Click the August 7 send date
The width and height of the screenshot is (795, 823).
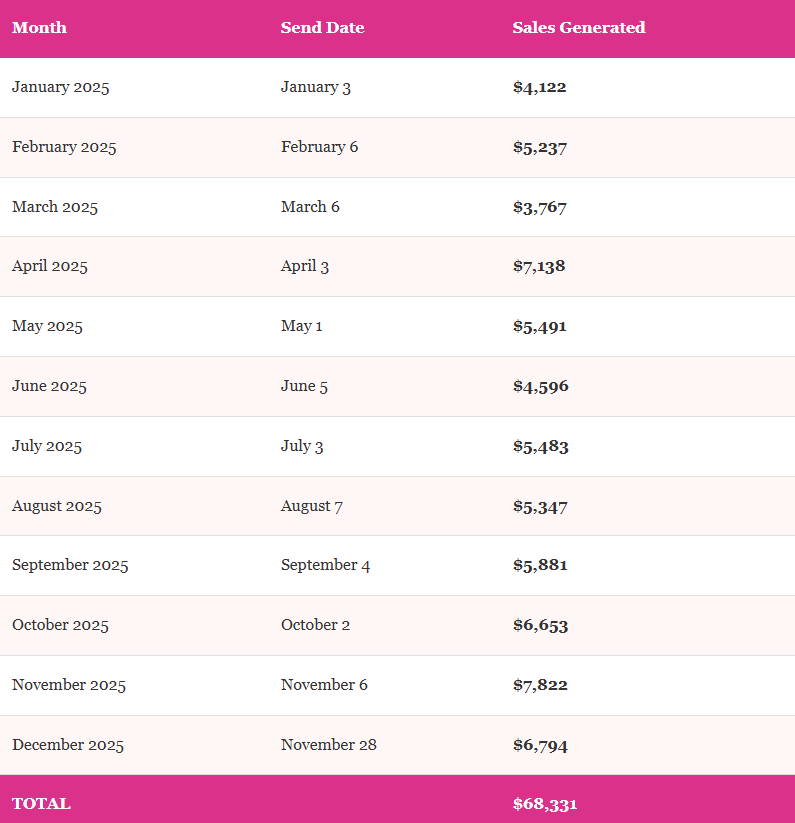coord(312,506)
